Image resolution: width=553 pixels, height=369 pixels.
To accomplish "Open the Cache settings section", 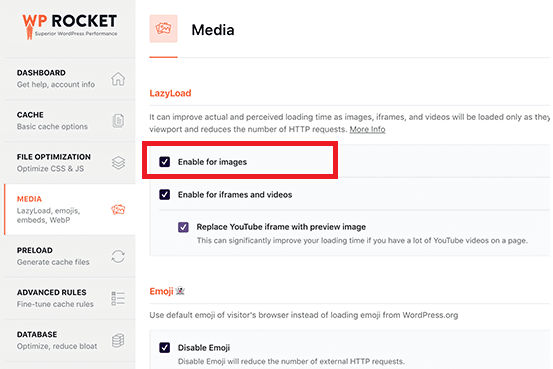I will 70,121.
